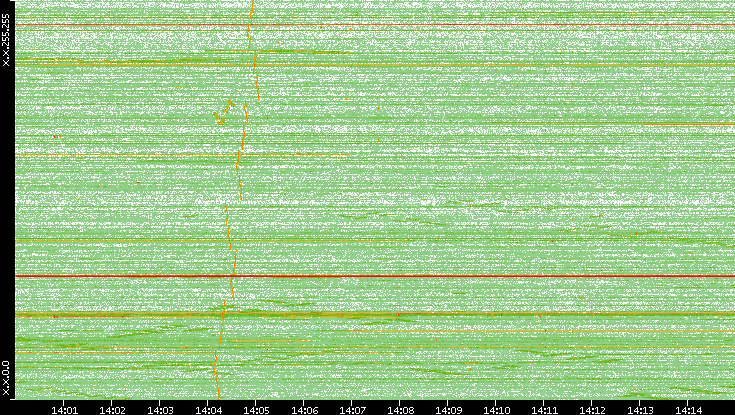Click the x.x.0.0 vertical axis label
This screenshot has width=735, height=415.
tap(6, 378)
